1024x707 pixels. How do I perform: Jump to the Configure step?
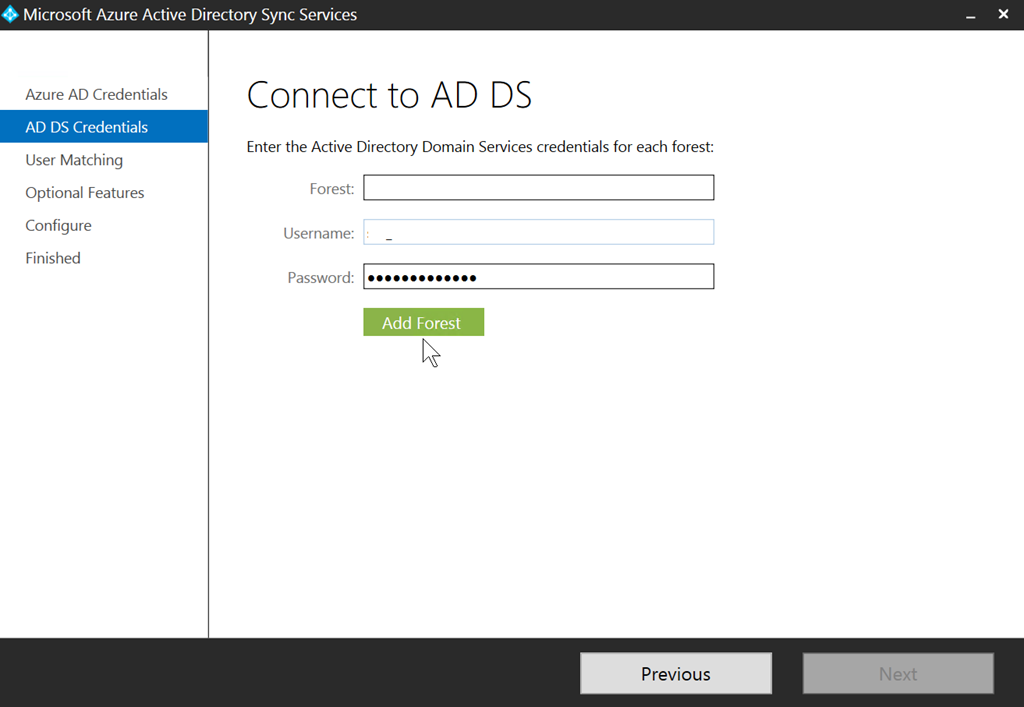(58, 225)
